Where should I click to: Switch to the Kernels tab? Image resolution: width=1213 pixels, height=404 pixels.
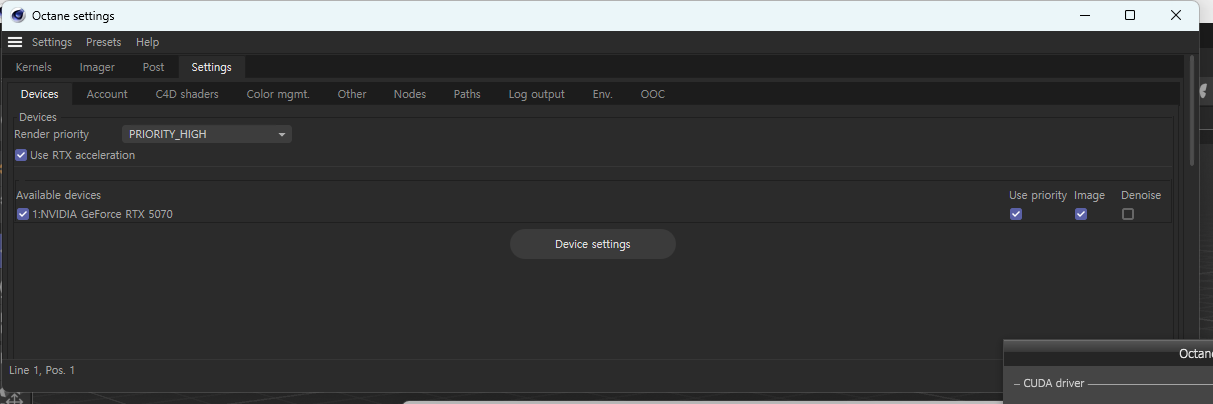34,67
